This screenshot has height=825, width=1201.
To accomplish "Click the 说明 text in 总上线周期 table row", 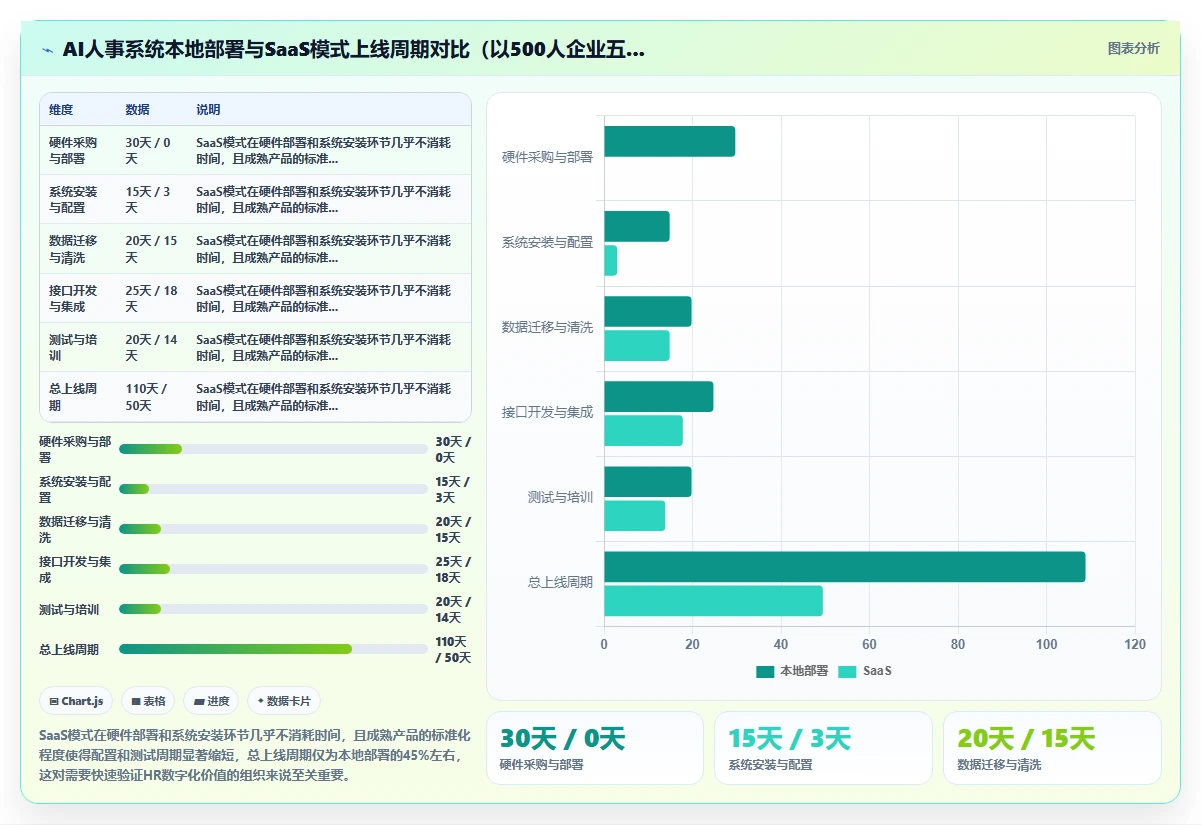I will [324, 397].
